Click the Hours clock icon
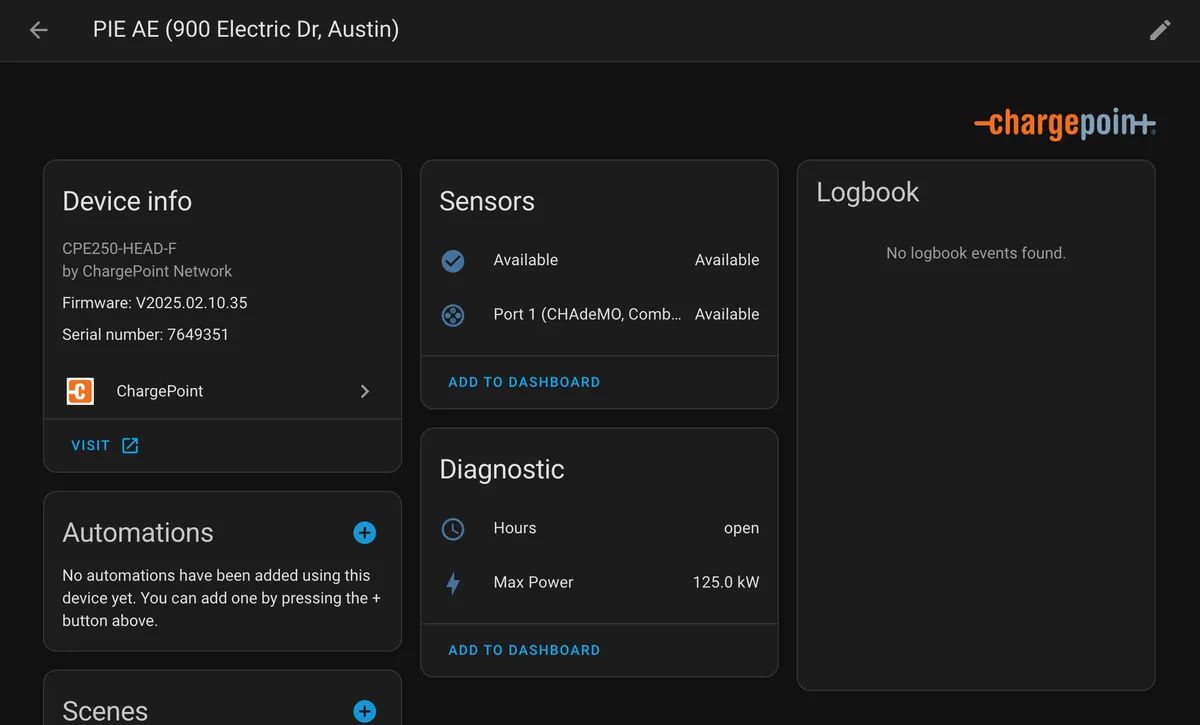1200x725 pixels. click(453, 529)
